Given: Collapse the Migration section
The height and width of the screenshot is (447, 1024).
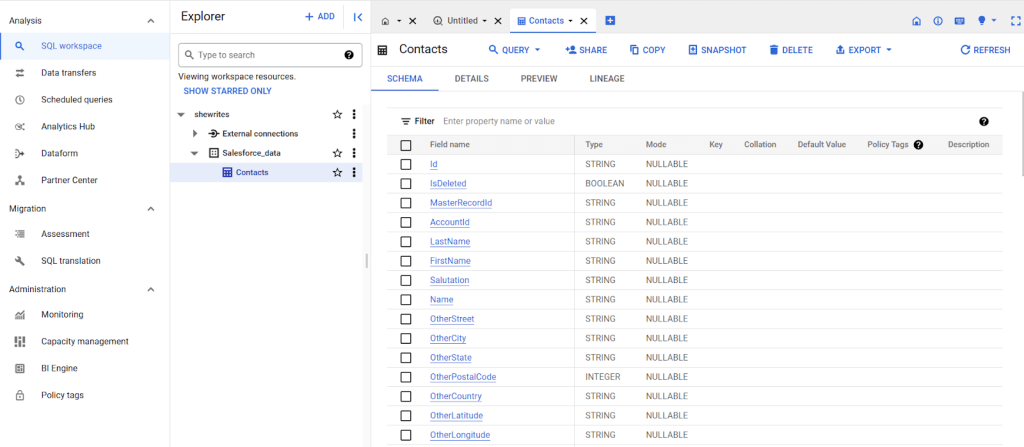Looking at the screenshot, I should pyautogui.click(x=151, y=209).
